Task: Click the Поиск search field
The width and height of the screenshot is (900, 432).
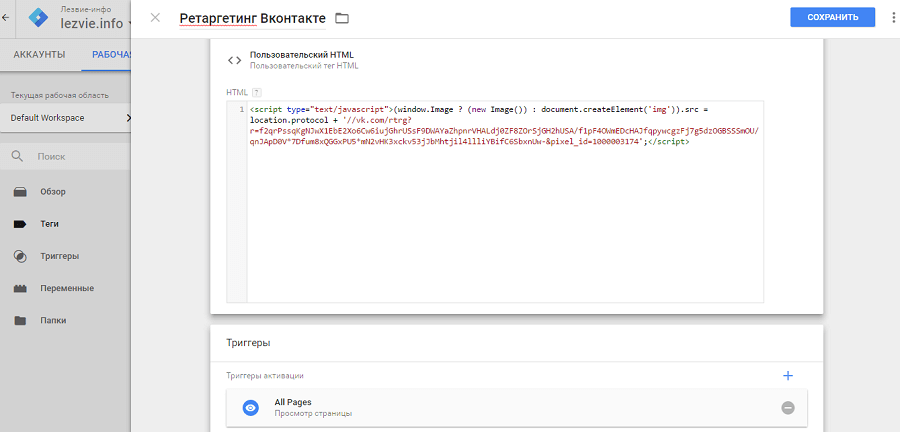Action: (70, 157)
